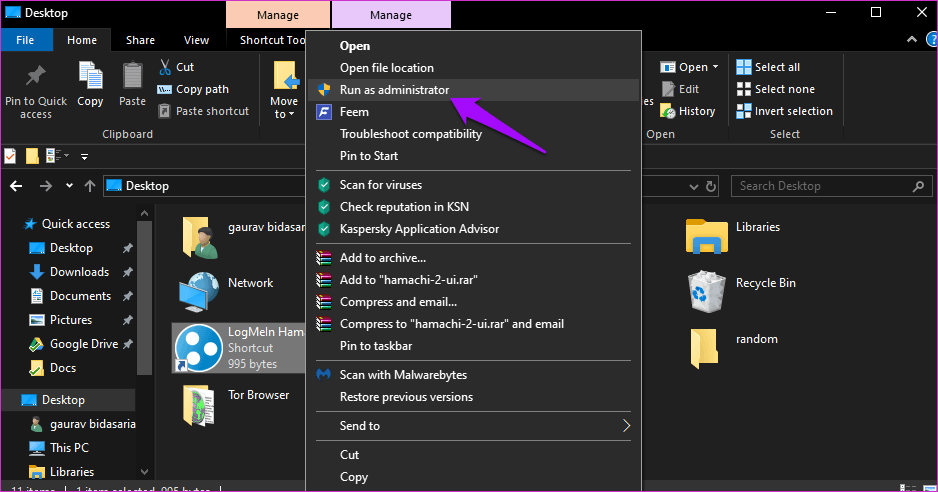Viewport: 938px width, 492px height.
Task: Select the Network icon in file list
Action: tap(199, 291)
